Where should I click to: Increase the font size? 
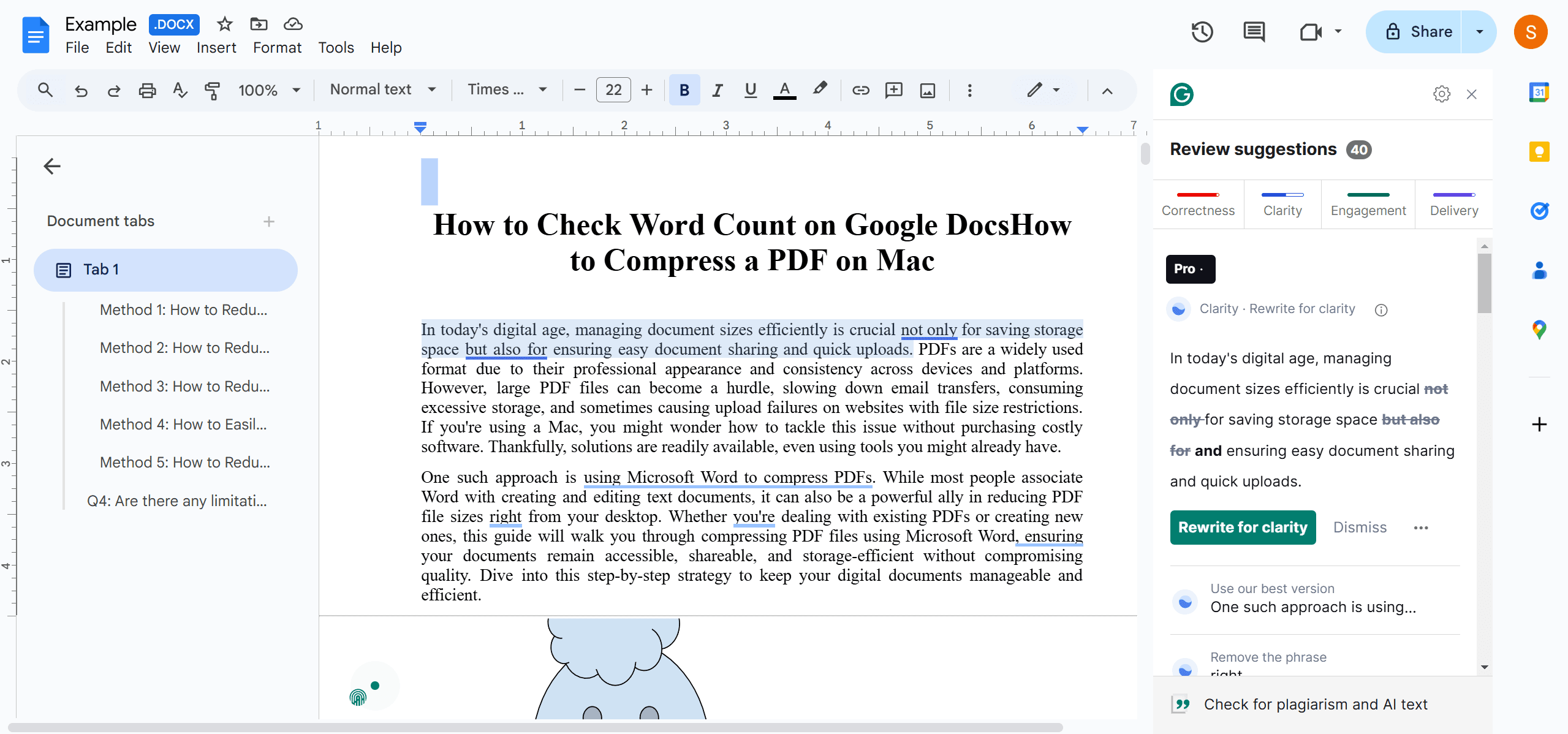[646, 90]
